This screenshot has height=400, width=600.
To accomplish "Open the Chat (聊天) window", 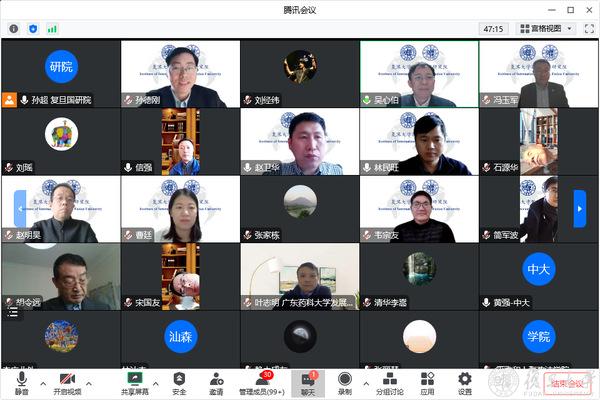I will pyautogui.click(x=308, y=383).
